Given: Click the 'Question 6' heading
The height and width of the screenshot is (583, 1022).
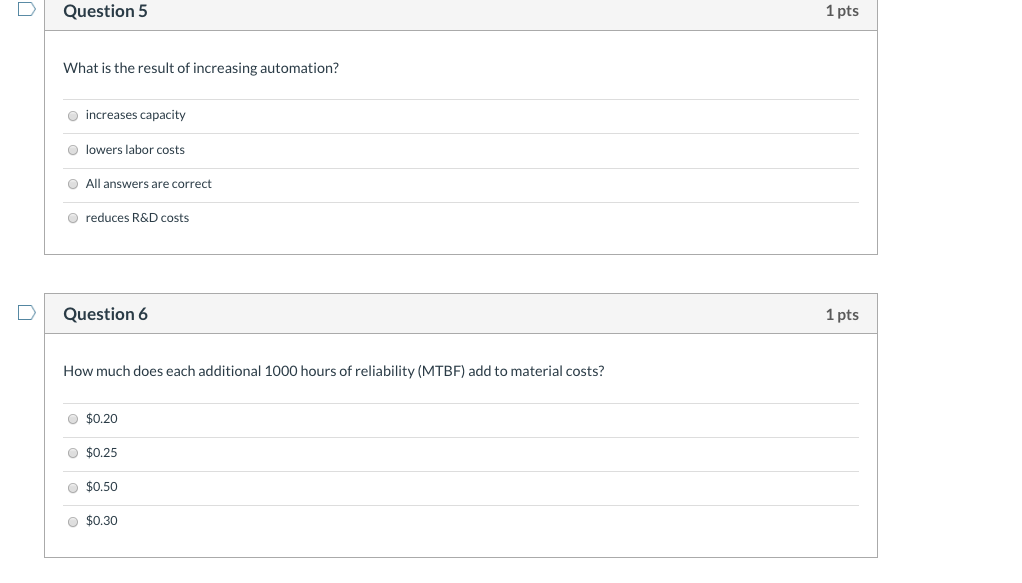Looking at the screenshot, I should pyautogui.click(x=106, y=314).
